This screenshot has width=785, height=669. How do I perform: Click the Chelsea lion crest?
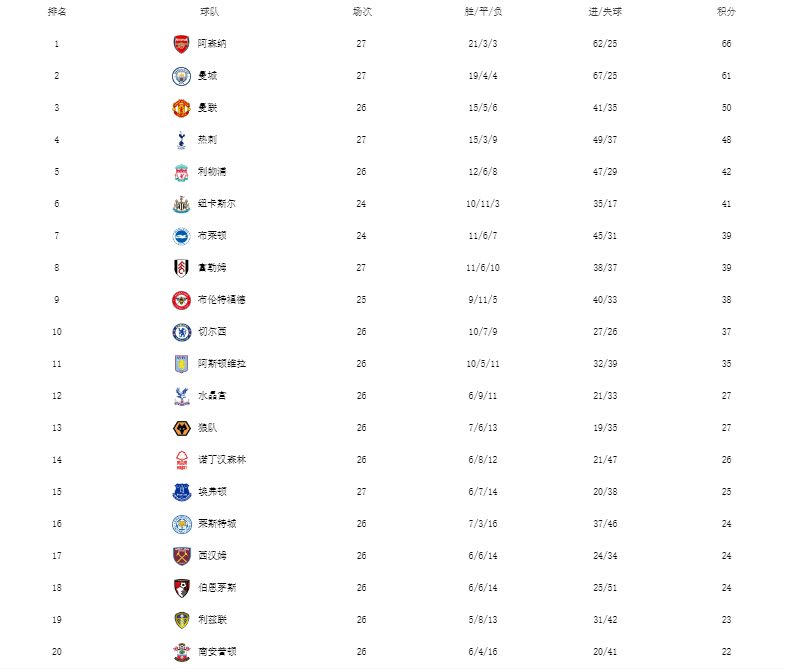(x=181, y=332)
